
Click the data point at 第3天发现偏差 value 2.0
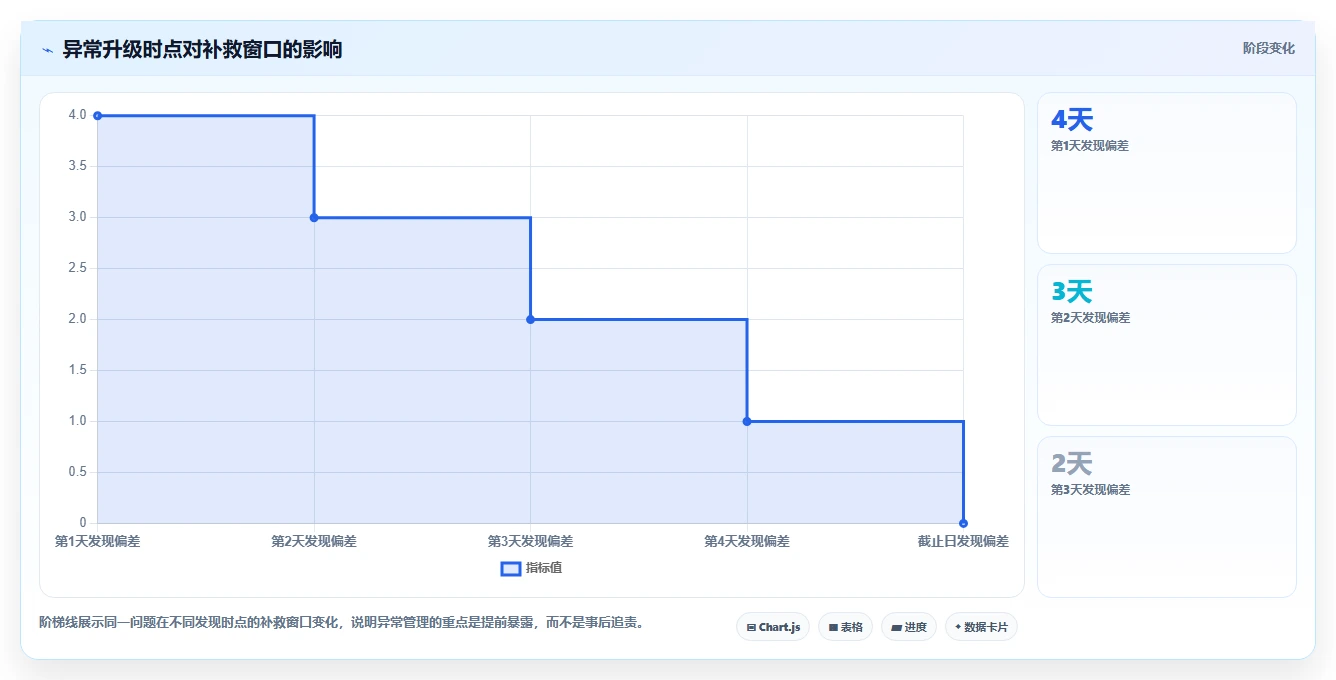pyautogui.click(x=530, y=319)
